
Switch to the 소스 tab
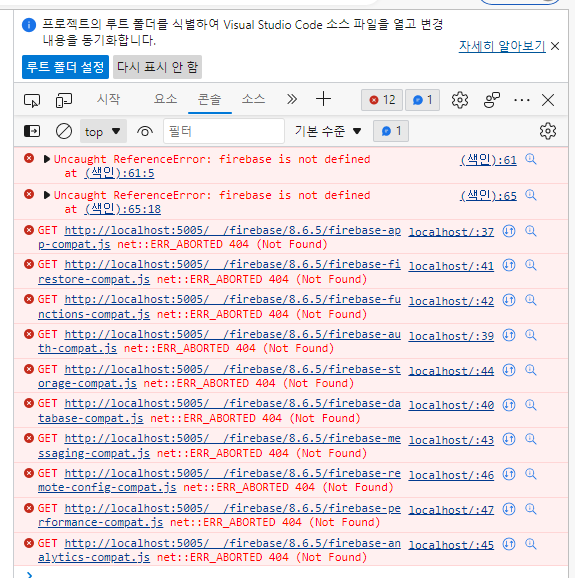(253, 99)
